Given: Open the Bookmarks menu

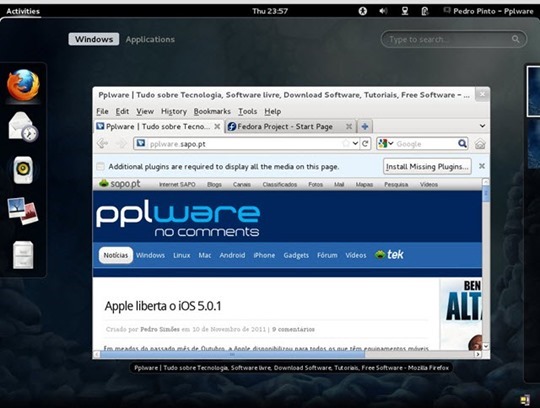Looking at the screenshot, I should point(212,112).
